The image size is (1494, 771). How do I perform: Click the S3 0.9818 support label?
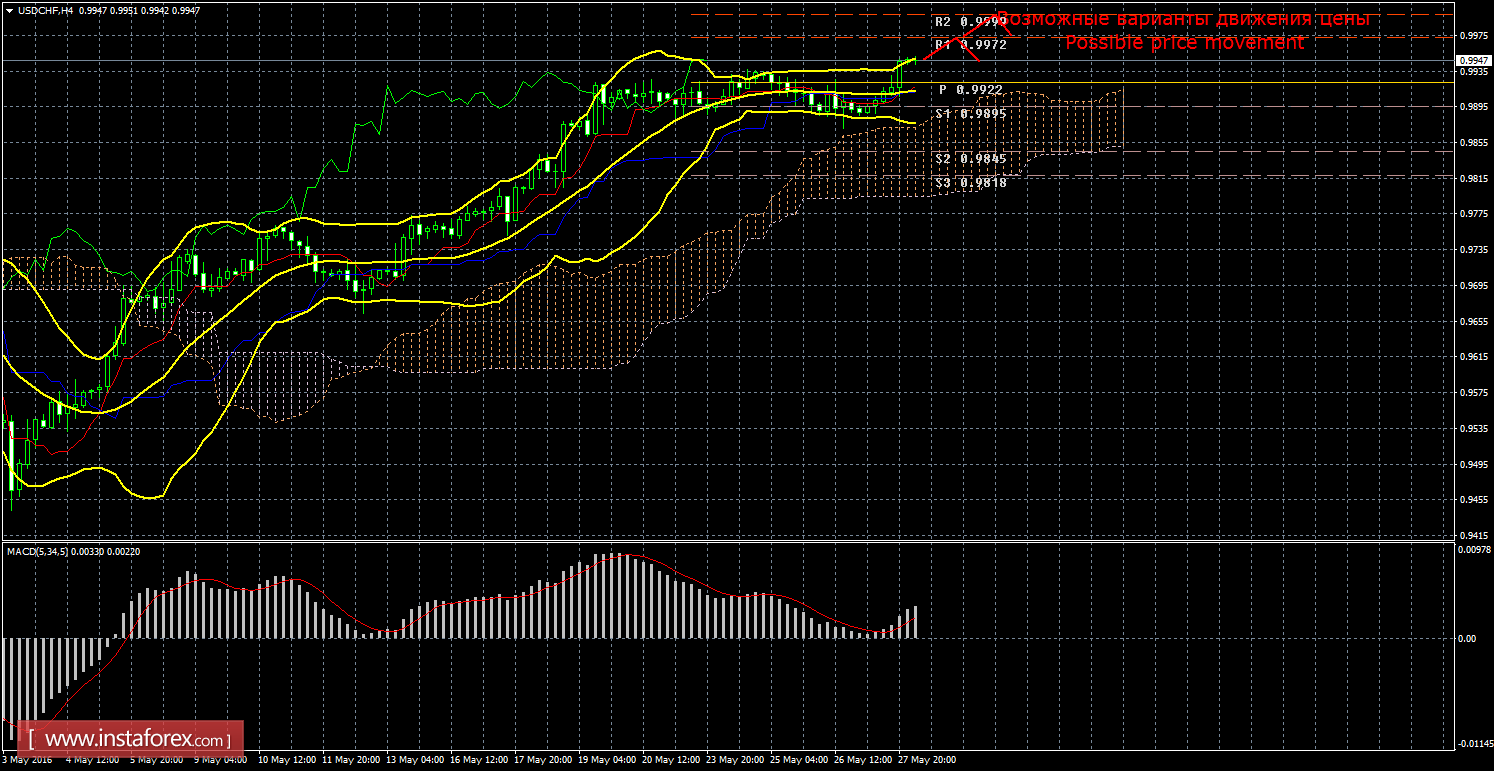point(970,183)
